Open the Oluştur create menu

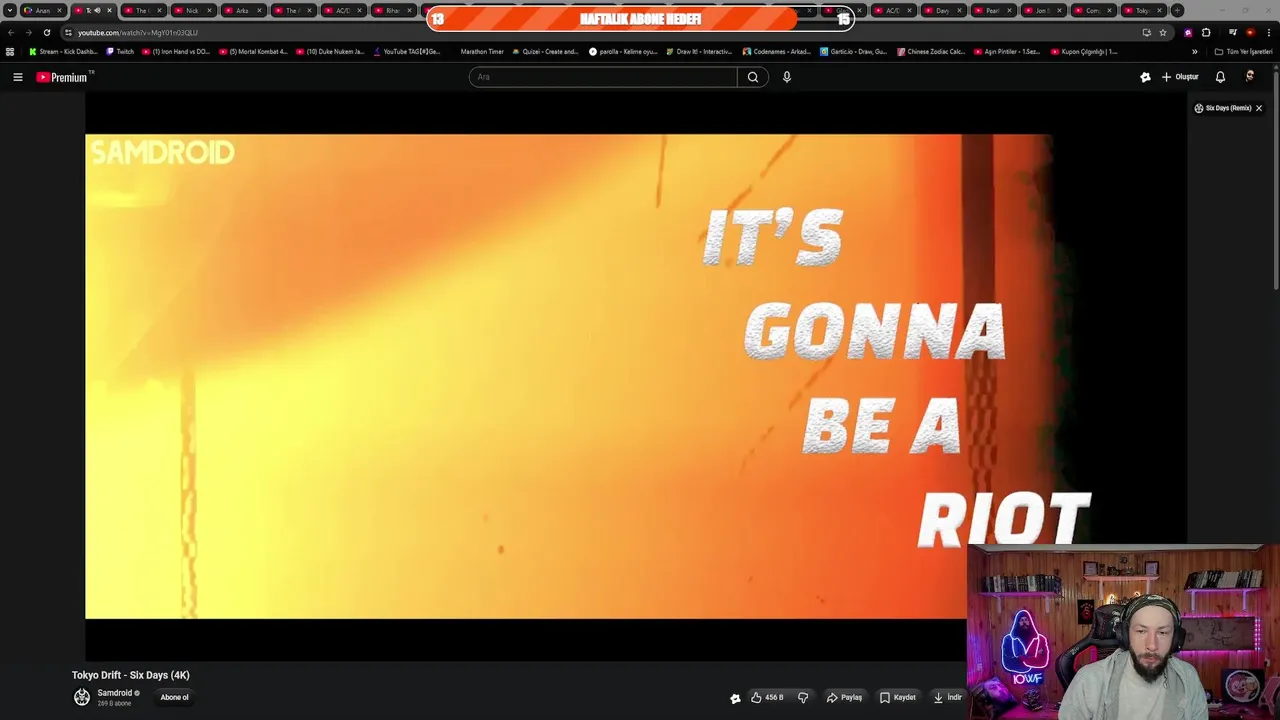[1180, 77]
